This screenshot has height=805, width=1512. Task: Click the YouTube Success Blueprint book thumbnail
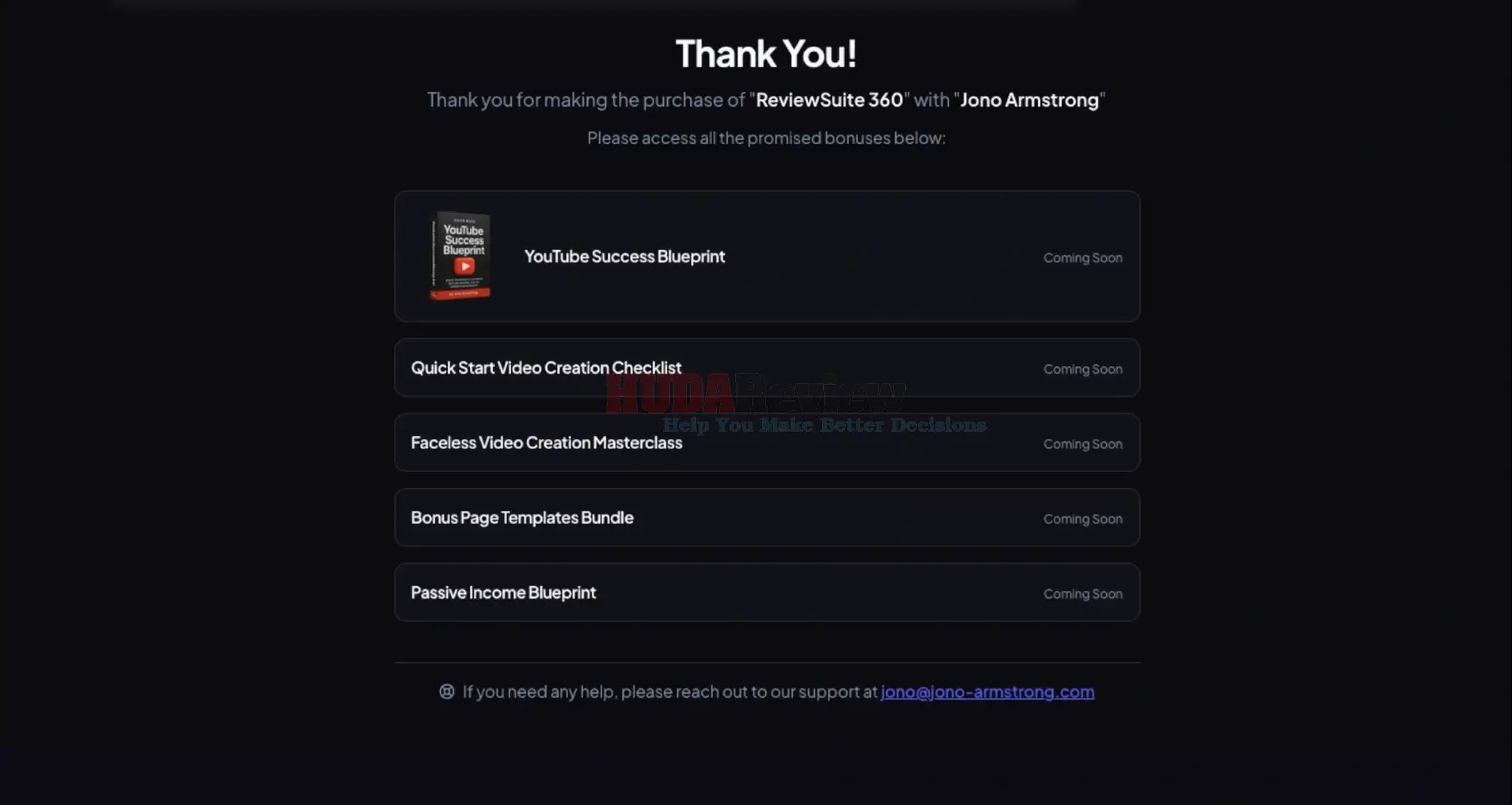(460, 255)
